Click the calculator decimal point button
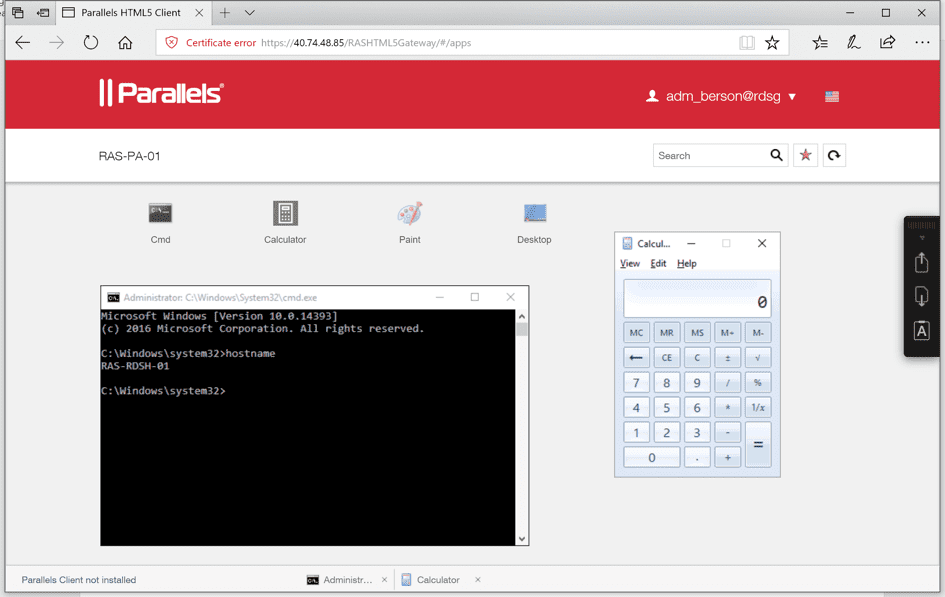The height and width of the screenshot is (597, 945). coord(697,457)
